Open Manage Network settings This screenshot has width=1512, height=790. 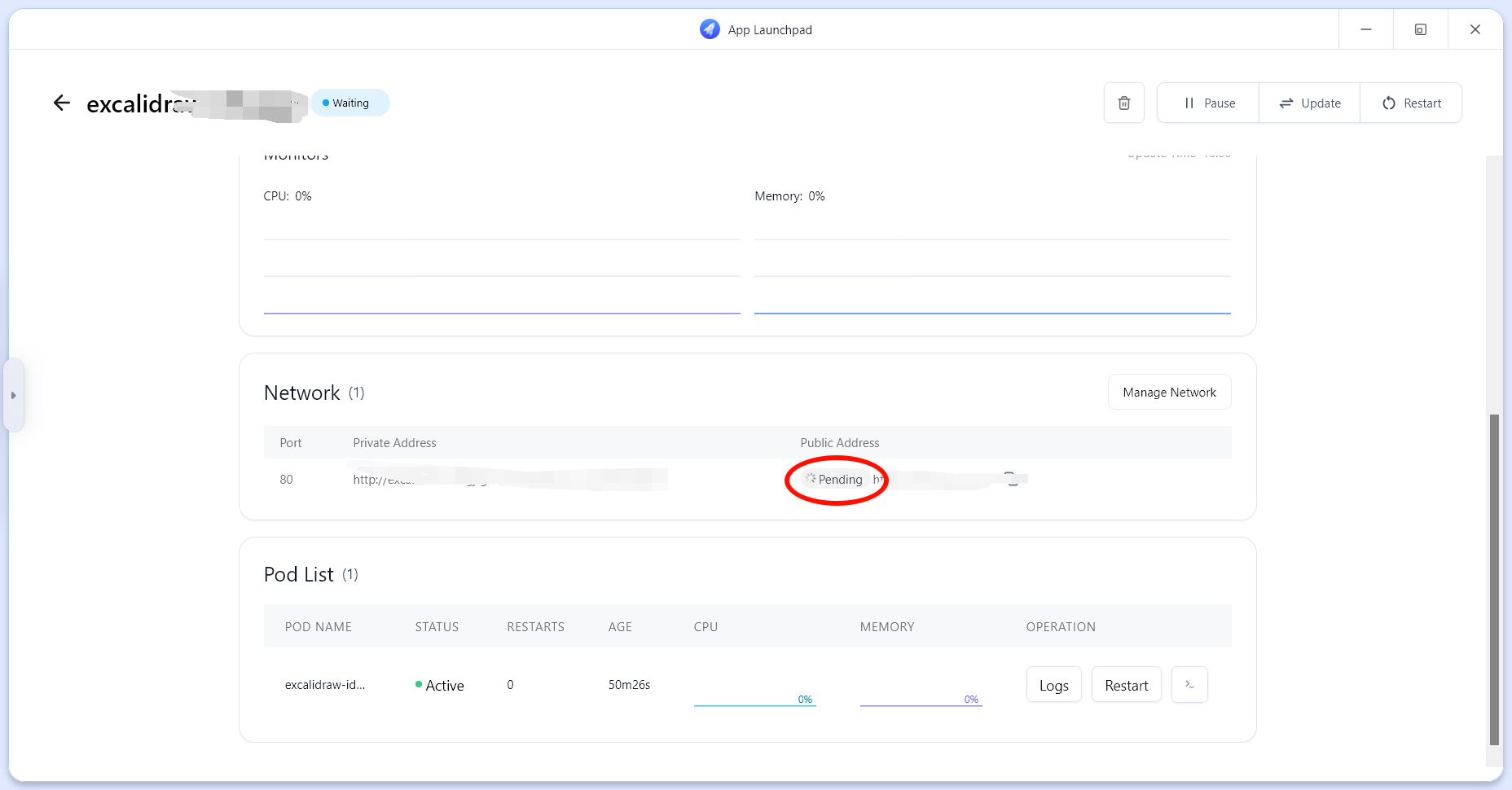pyautogui.click(x=1169, y=392)
